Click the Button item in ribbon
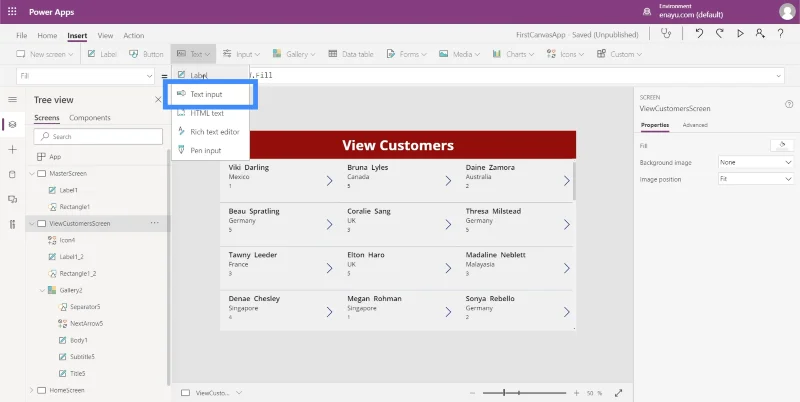The image size is (800, 402). click(146, 54)
